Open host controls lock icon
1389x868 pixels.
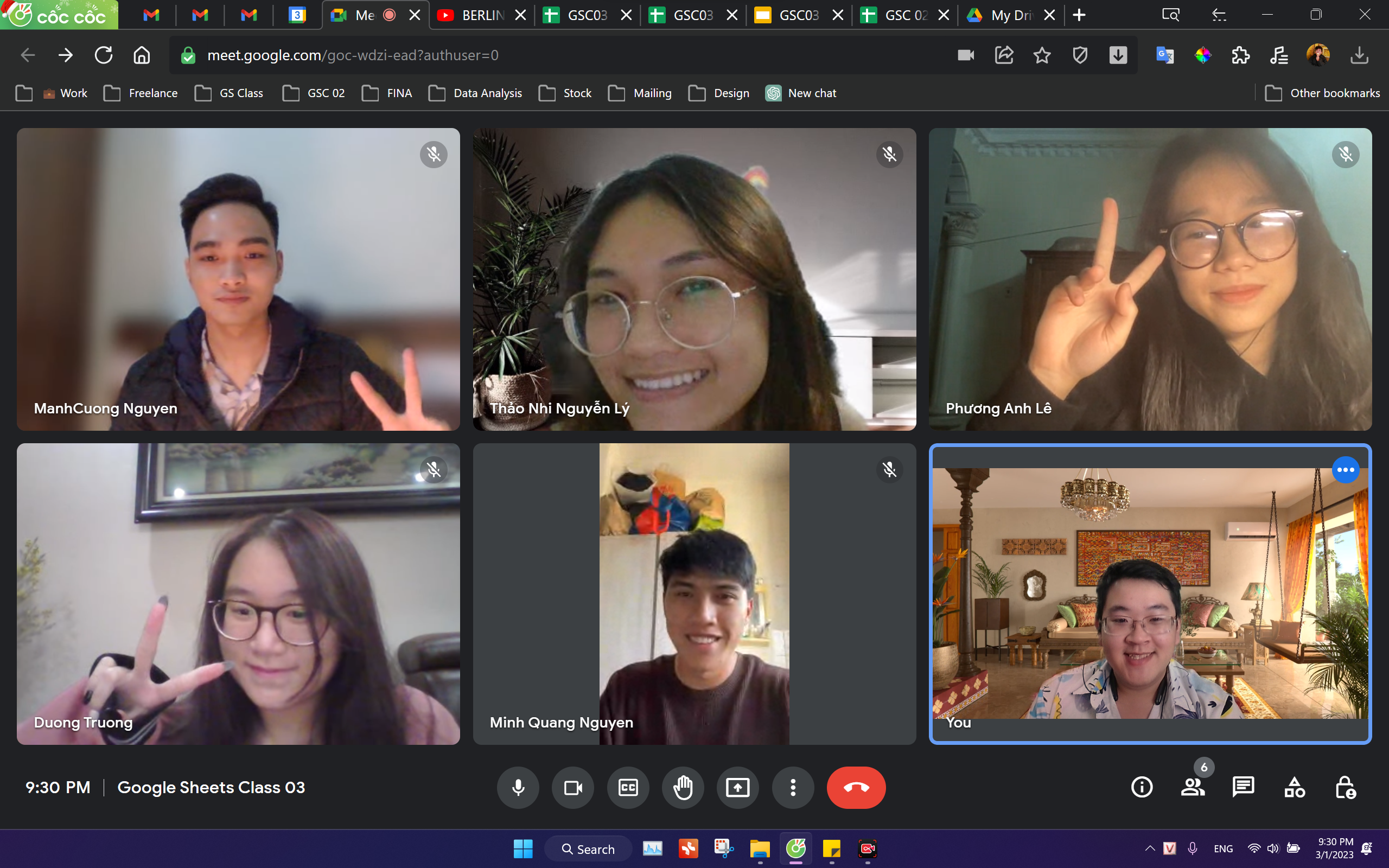coord(1345,787)
